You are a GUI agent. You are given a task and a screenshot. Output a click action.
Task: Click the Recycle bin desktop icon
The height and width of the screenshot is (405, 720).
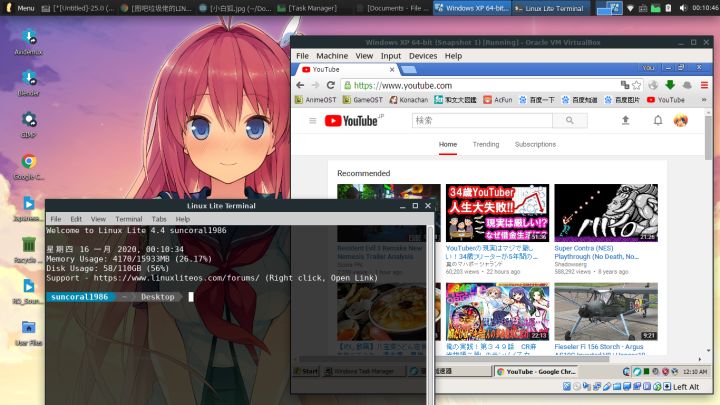[x=28, y=249]
